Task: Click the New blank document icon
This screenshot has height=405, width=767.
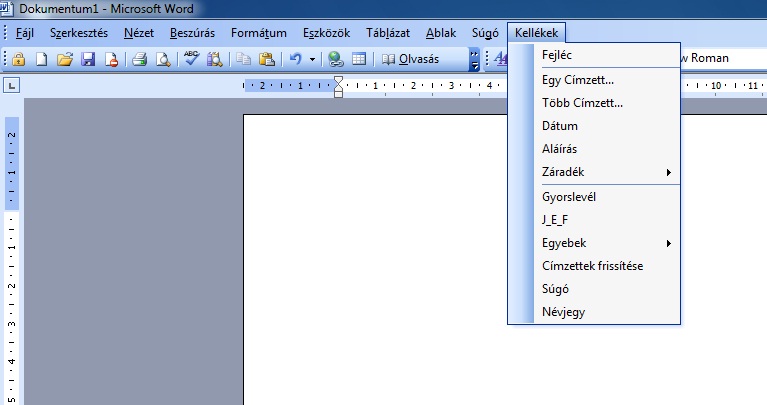Action: (41, 59)
